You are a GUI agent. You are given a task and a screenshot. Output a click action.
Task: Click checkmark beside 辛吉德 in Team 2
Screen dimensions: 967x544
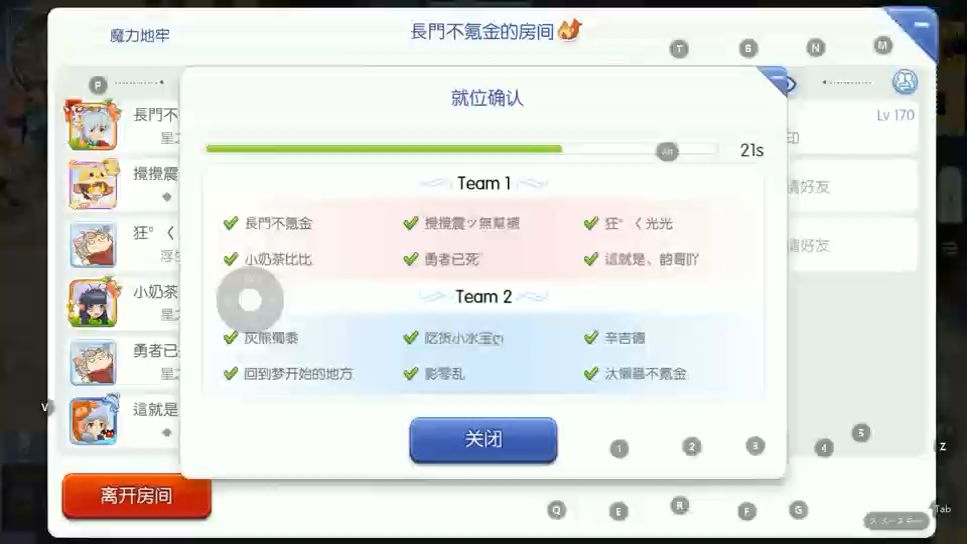point(591,337)
